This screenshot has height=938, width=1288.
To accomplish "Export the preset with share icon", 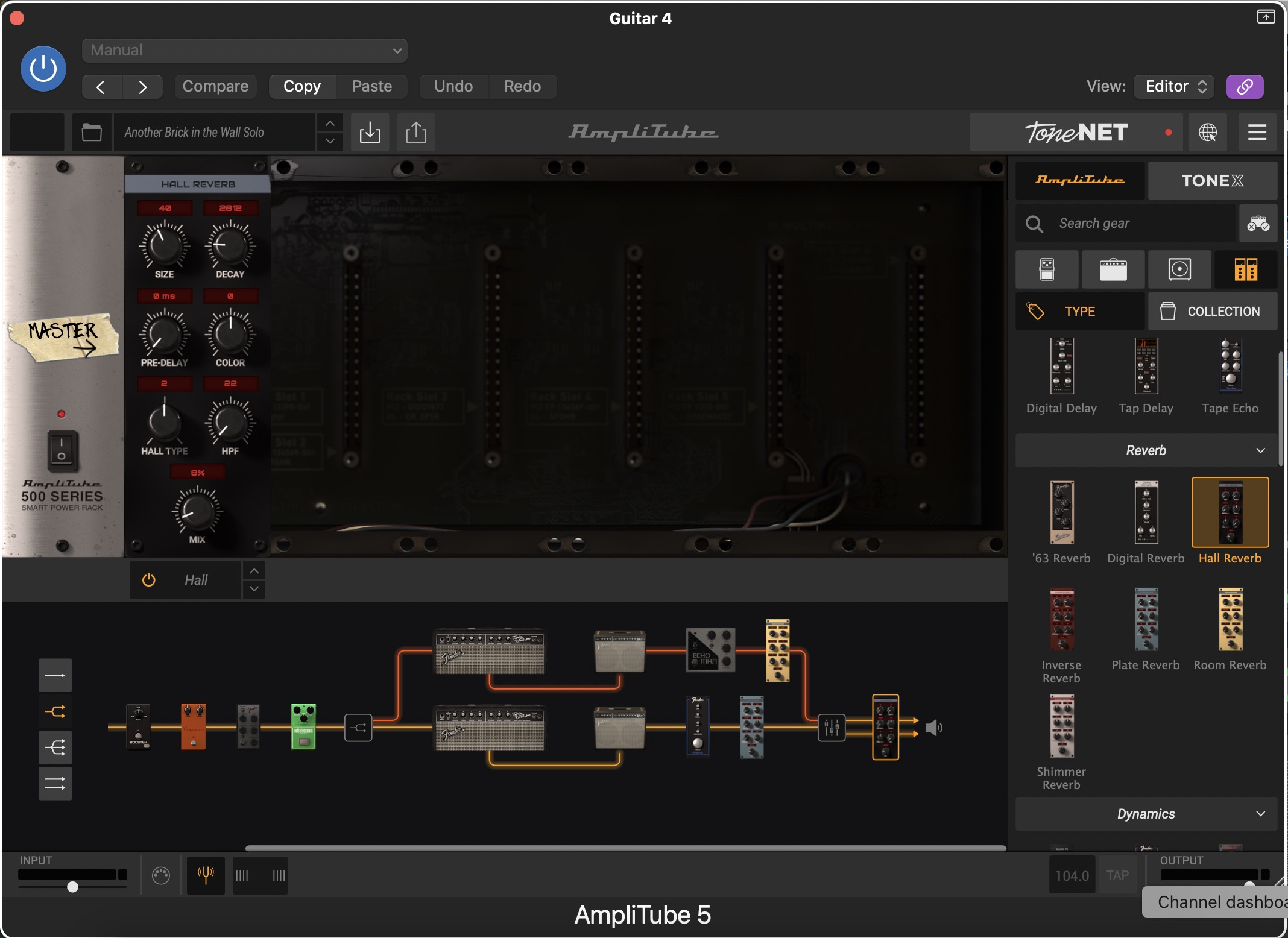I will coord(416,132).
